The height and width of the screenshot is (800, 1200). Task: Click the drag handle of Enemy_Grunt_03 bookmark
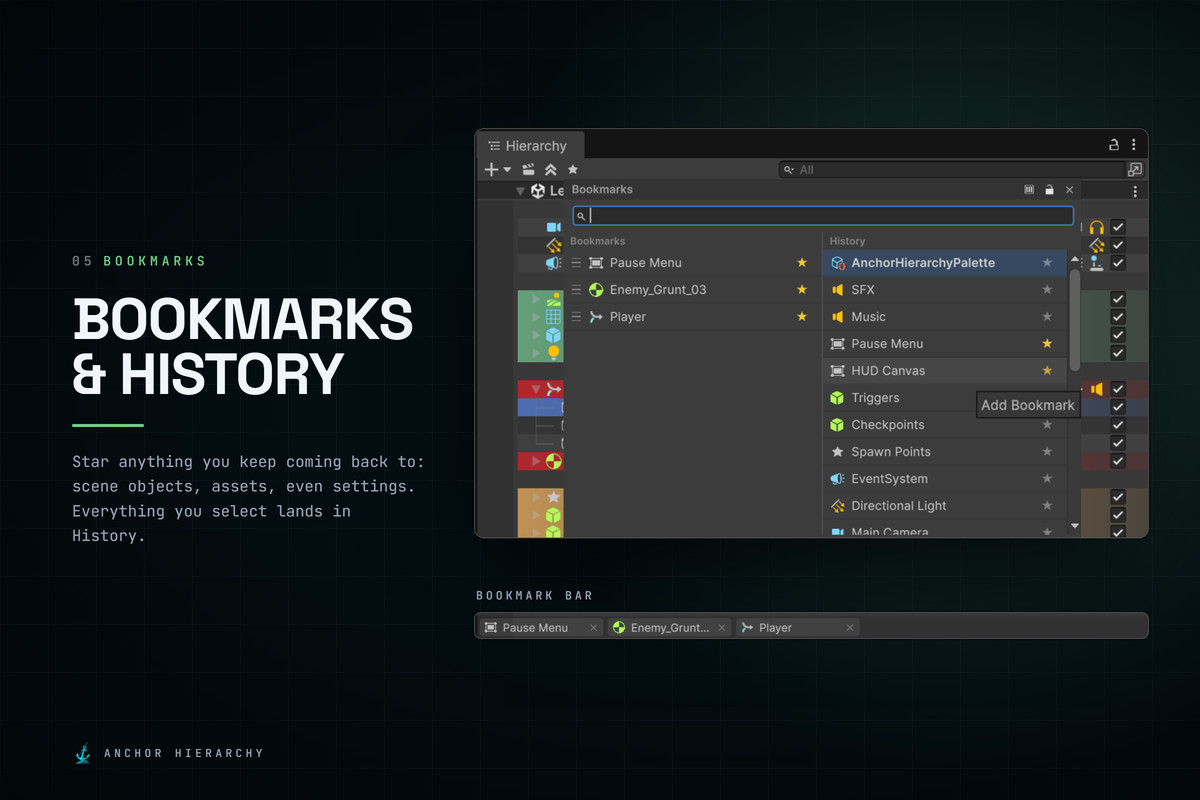tap(576, 290)
